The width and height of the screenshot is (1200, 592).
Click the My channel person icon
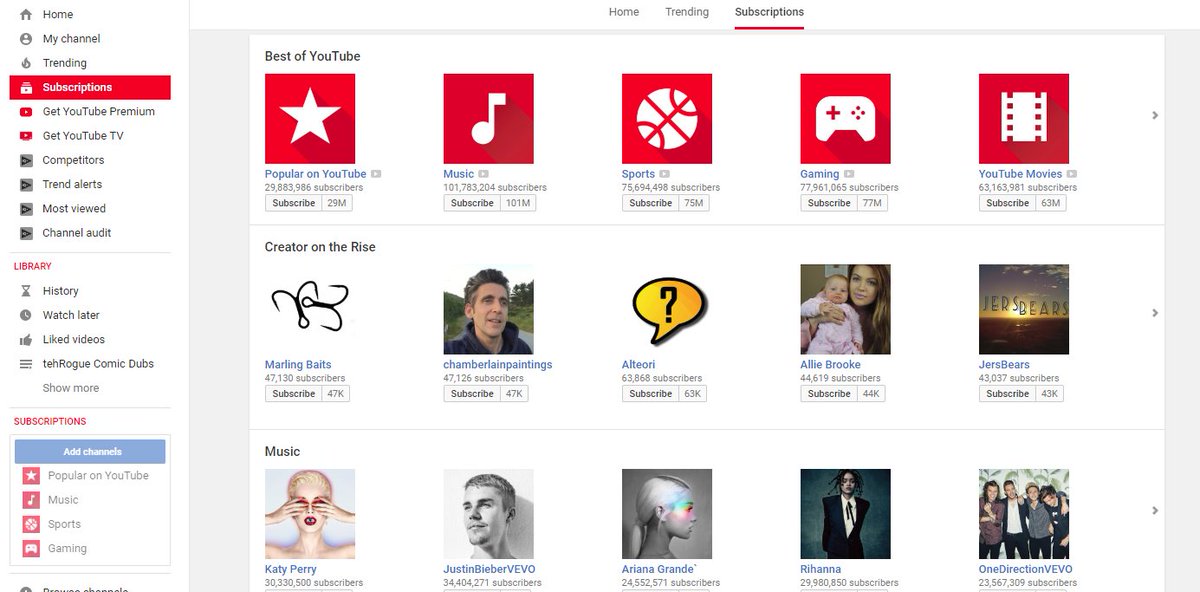coord(26,39)
